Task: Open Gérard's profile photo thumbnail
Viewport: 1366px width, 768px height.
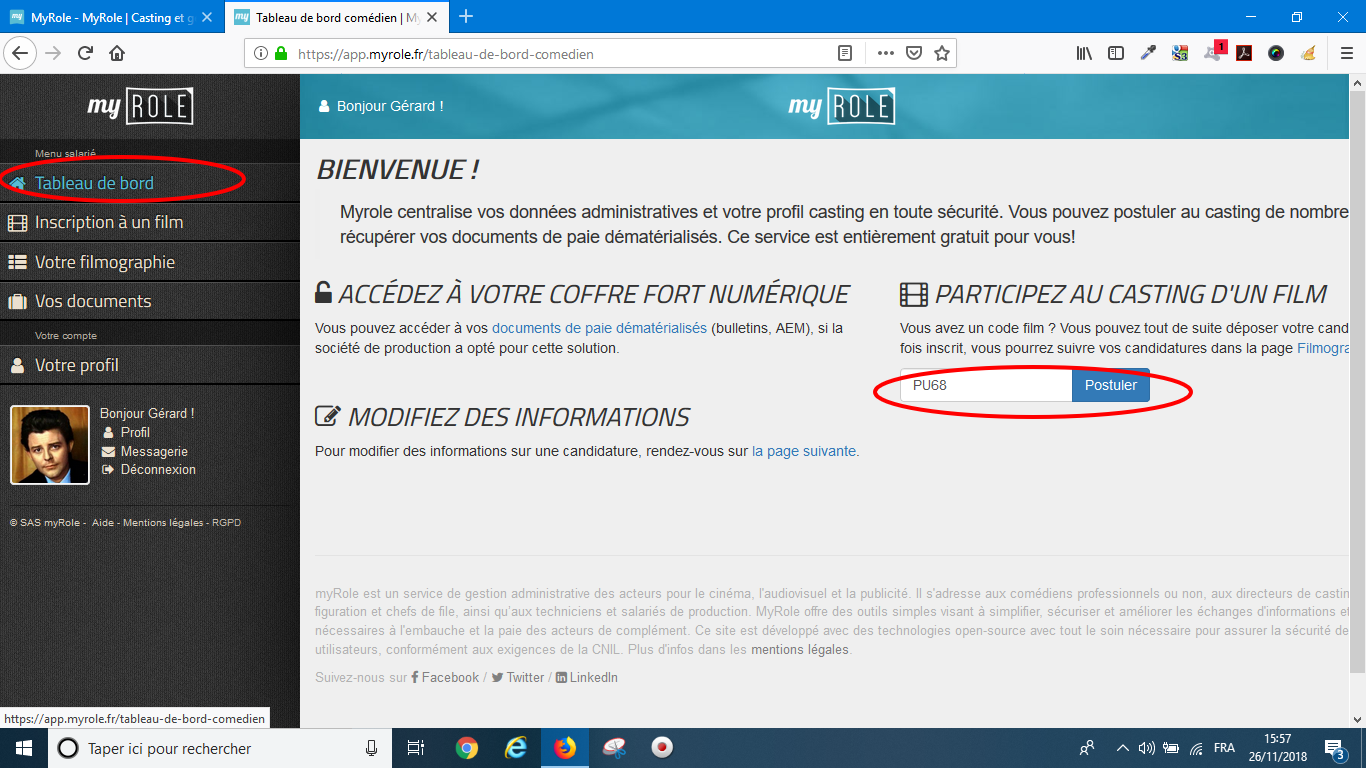Action: (x=50, y=445)
